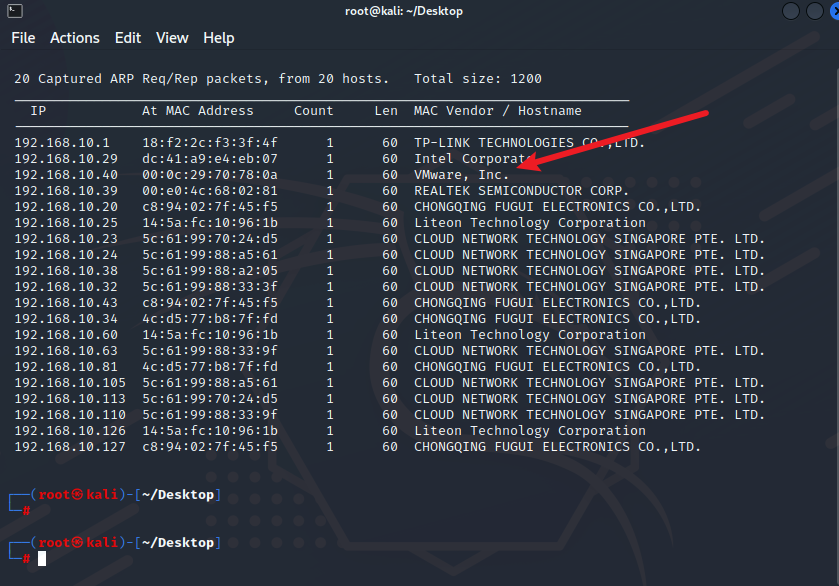839x586 pixels.
Task: Select IP address 192.168.10.43
Action: point(66,303)
